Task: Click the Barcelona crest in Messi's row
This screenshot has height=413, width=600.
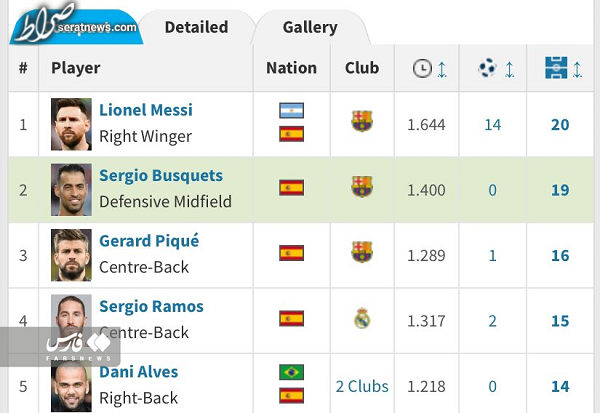Action: click(x=362, y=121)
